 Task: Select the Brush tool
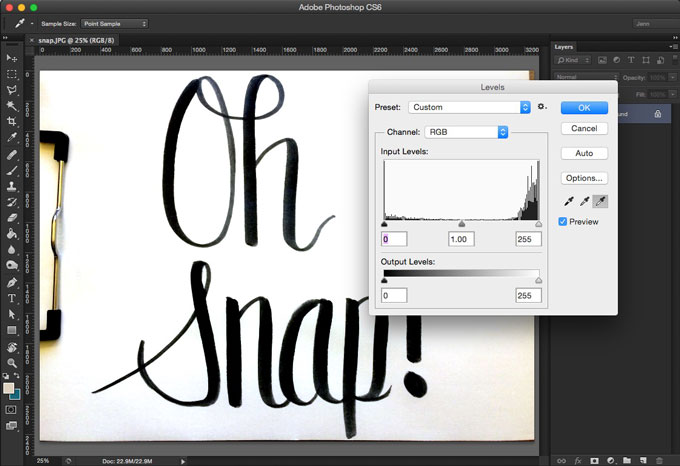pyautogui.click(x=12, y=170)
